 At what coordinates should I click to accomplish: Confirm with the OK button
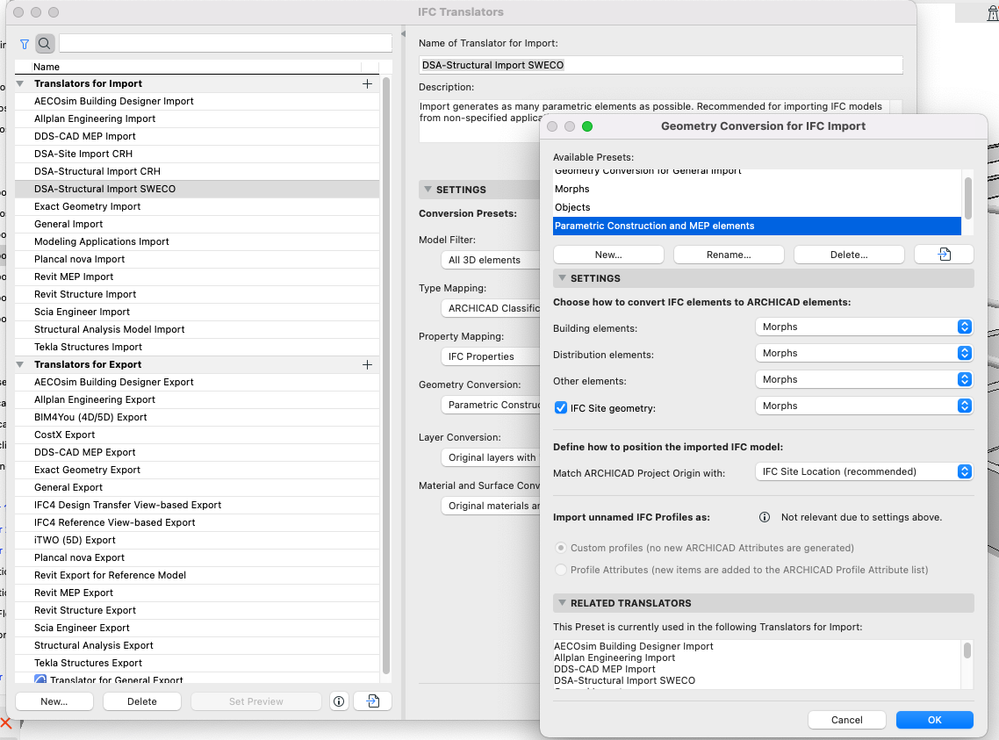pyautogui.click(x=935, y=720)
